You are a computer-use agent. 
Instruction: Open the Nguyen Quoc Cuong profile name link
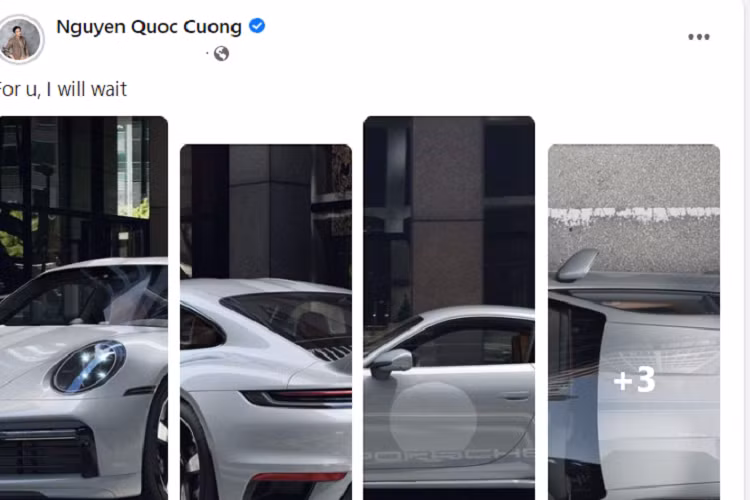click(x=149, y=27)
